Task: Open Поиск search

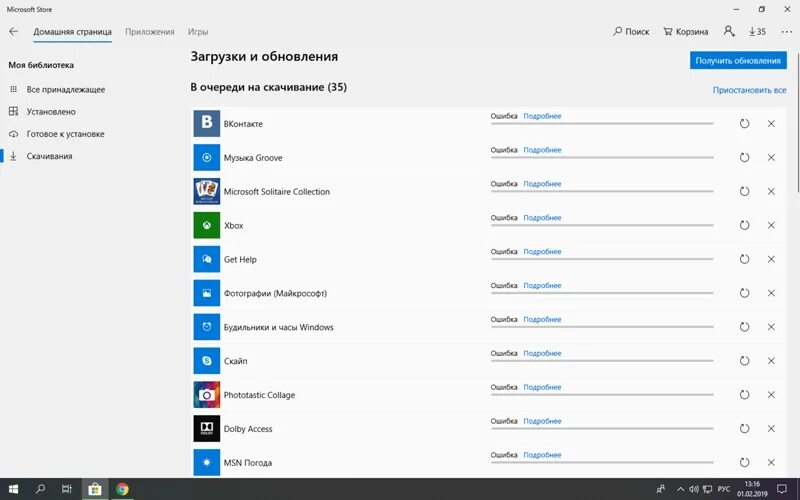Action: coord(631,32)
